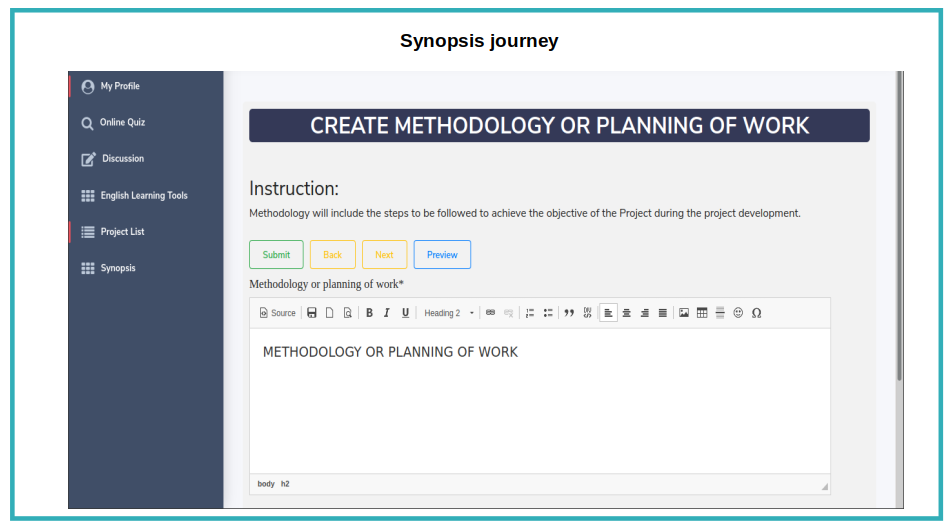951x529 pixels.
Task: Center align the text
Action: click(x=627, y=313)
